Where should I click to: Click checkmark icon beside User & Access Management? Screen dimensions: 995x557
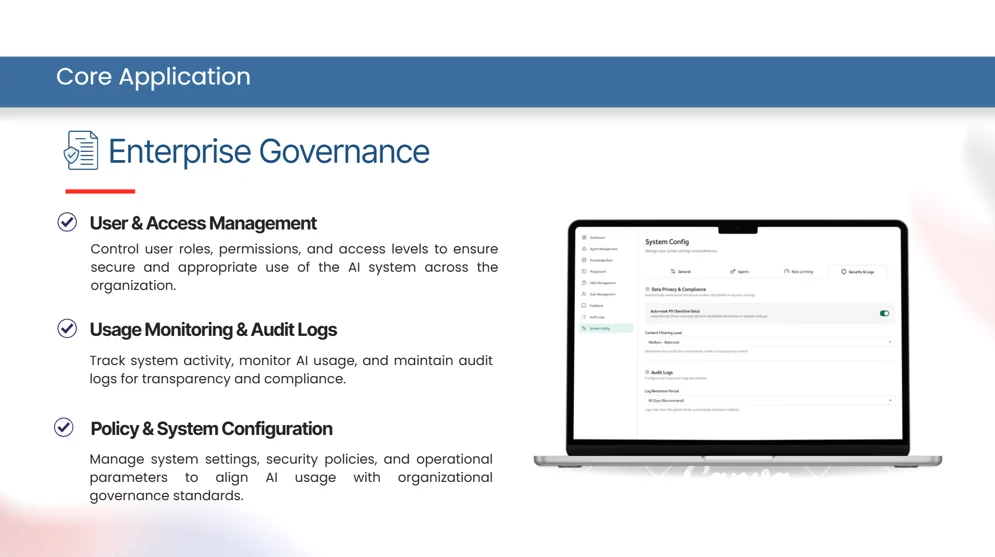click(67, 222)
